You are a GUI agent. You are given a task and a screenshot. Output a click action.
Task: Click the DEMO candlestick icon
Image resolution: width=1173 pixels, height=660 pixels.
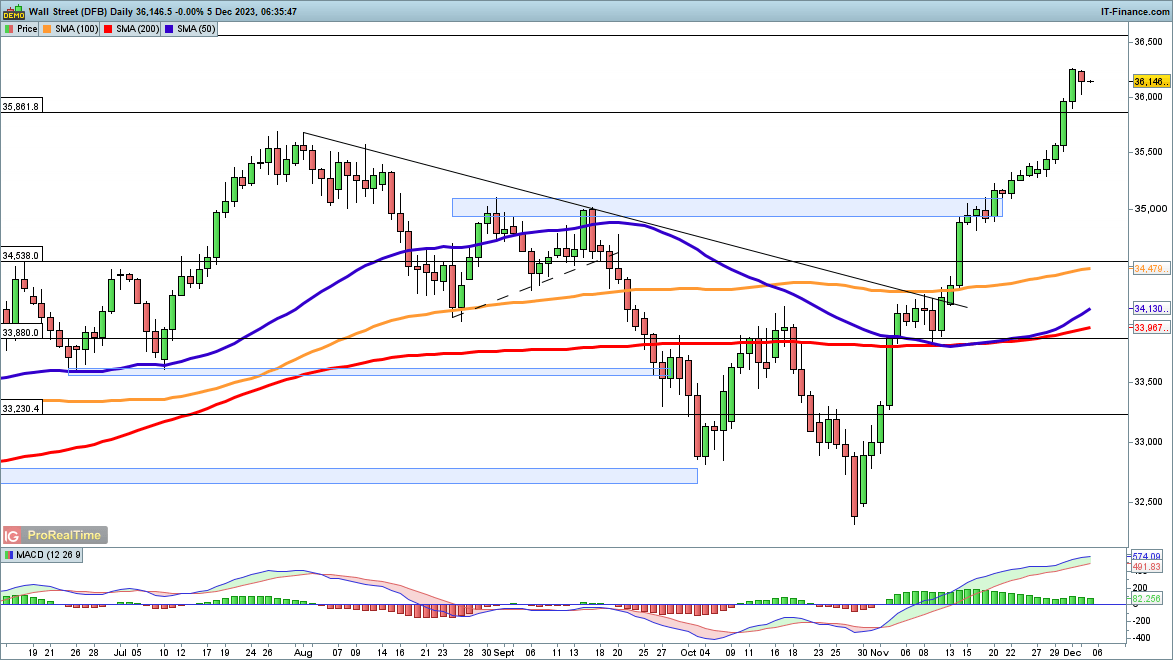[x=13, y=12]
